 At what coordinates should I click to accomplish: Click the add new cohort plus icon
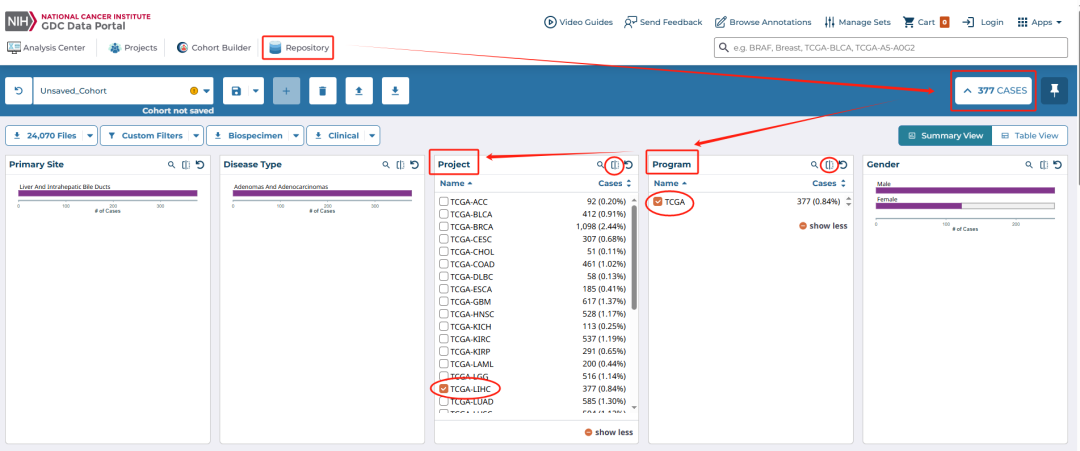(x=286, y=91)
